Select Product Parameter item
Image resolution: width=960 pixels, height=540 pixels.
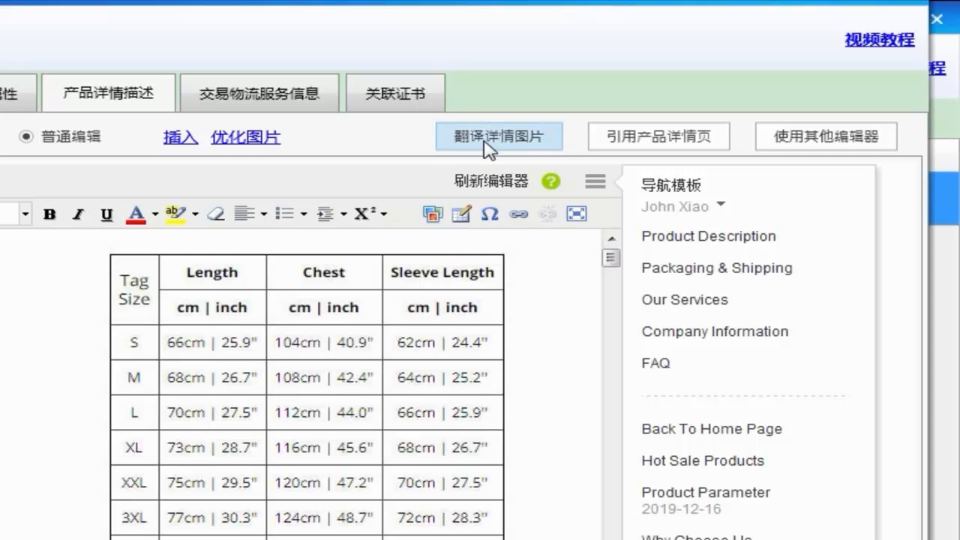point(705,493)
